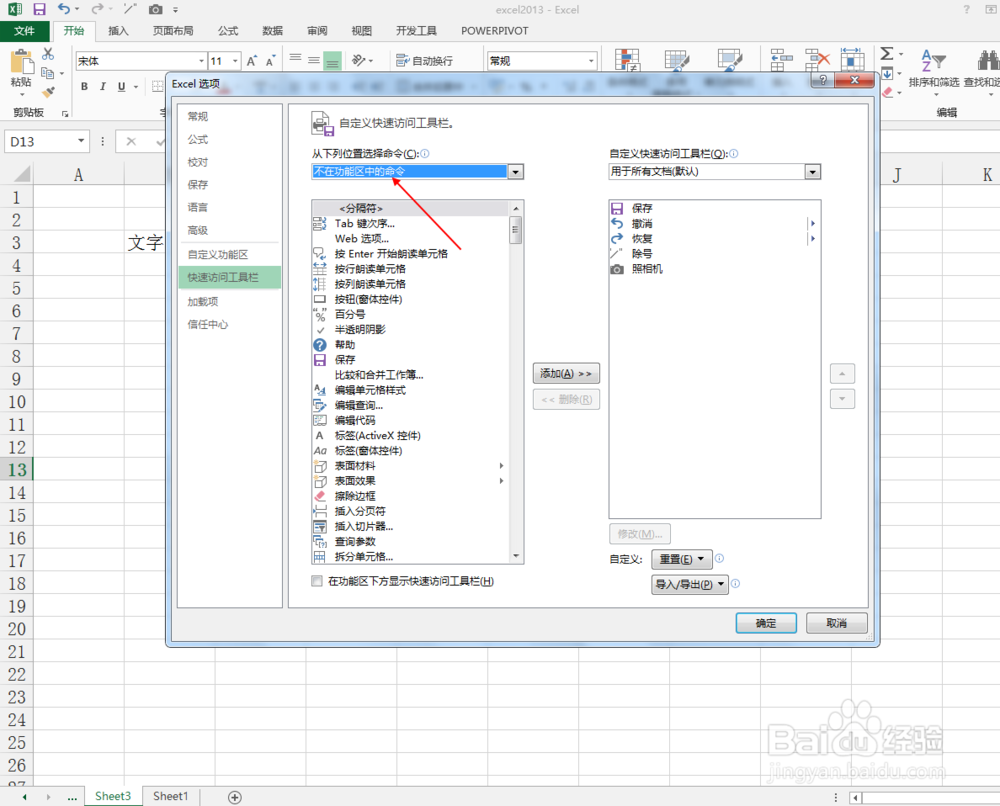The width and height of the screenshot is (1000, 806).
Task: Click the Sort and Filter icon
Action: 933,61
